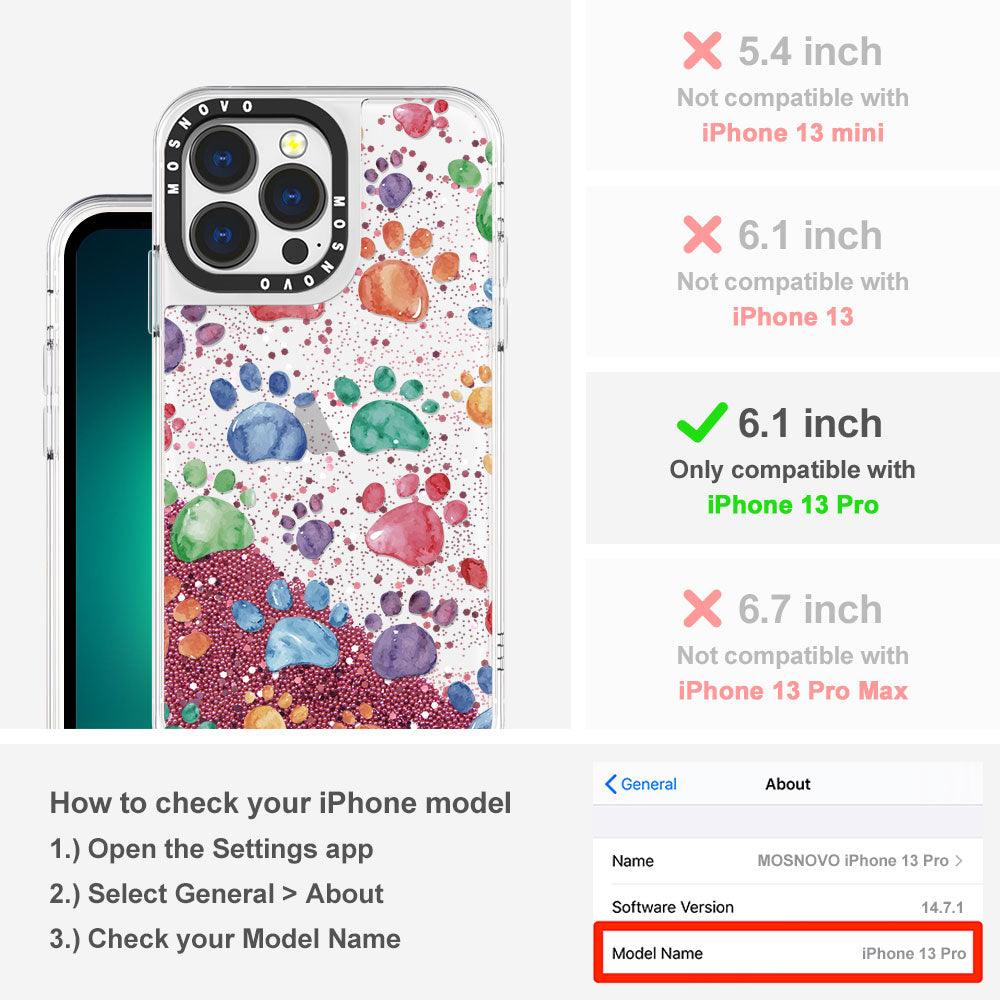Click the large blue paw print
This screenshot has height=1000, width=1000.
point(267,432)
